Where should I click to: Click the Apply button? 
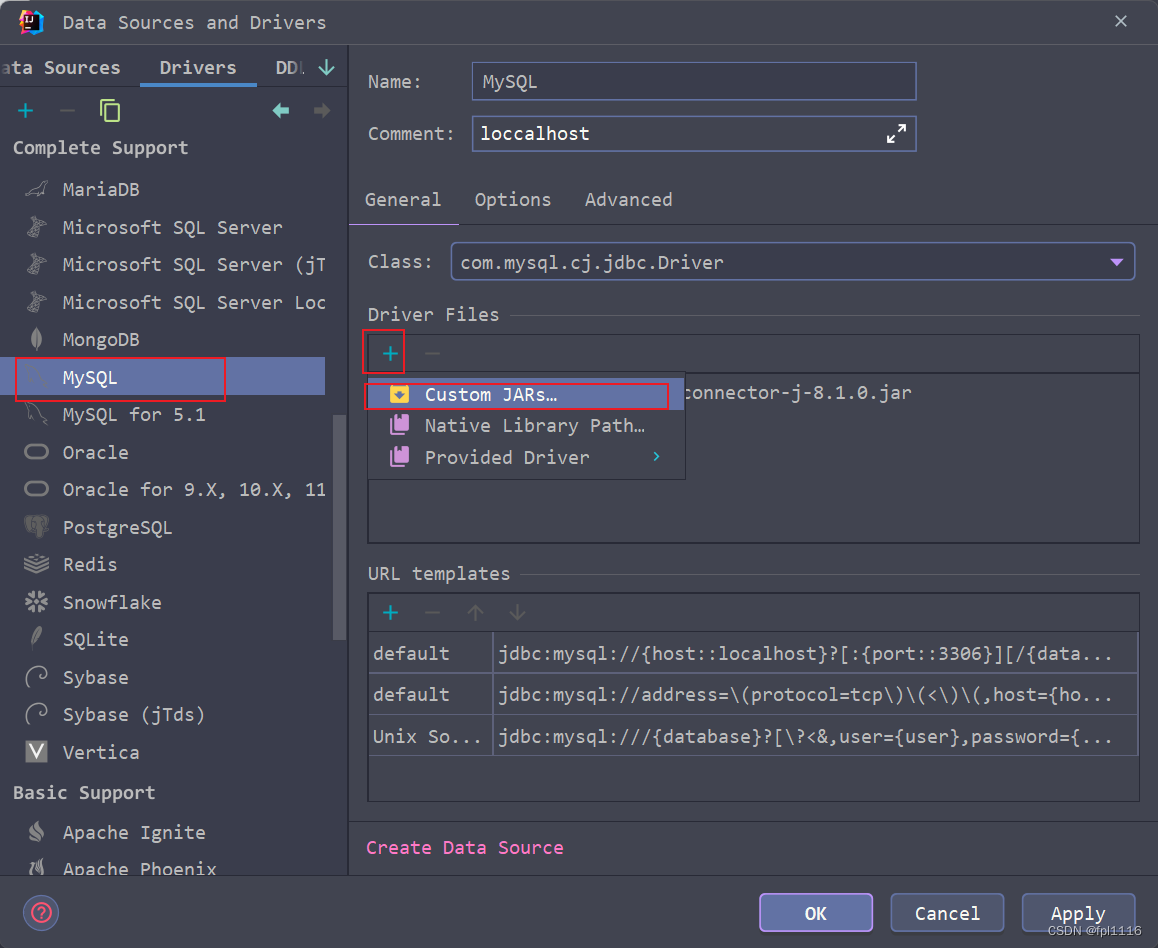point(1078,913)
